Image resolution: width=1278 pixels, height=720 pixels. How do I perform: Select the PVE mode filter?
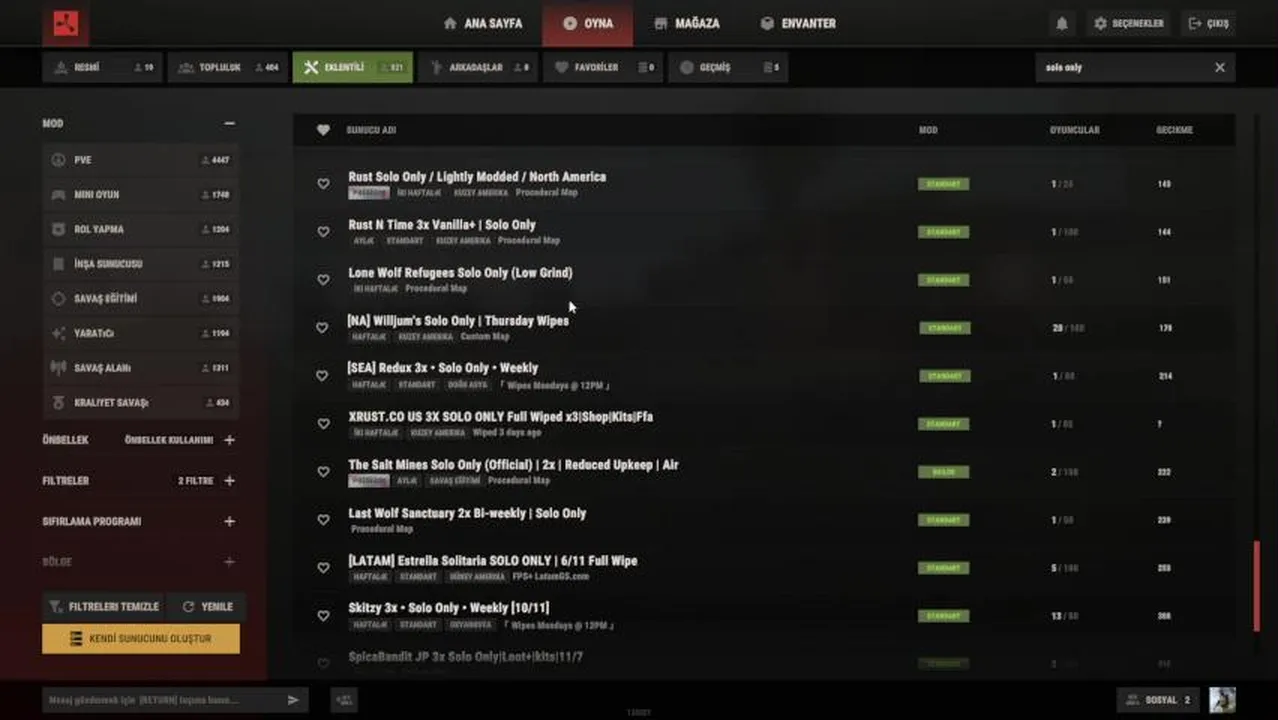coord(141,160)
